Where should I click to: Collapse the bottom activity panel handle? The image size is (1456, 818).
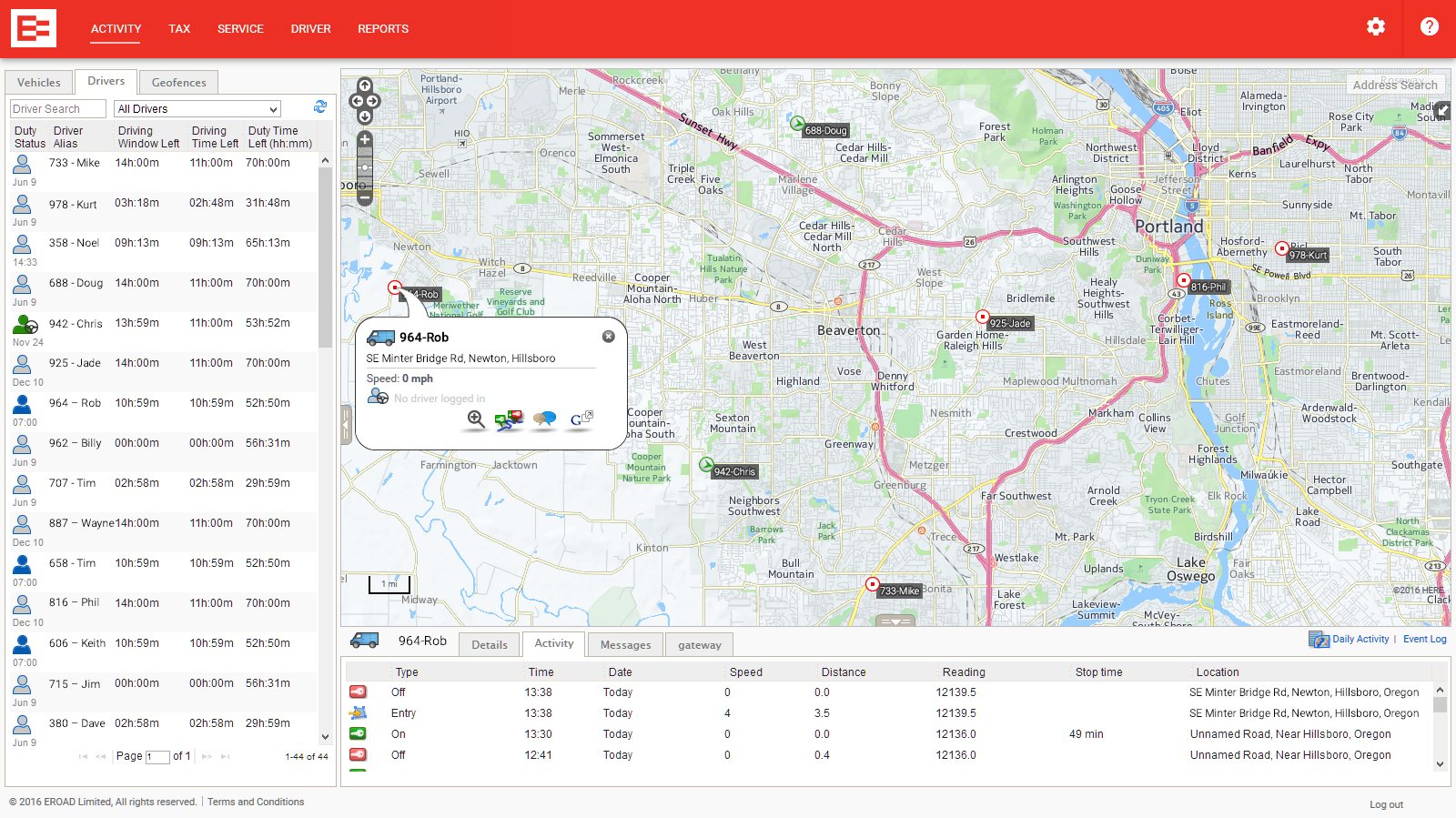(895, 621)
